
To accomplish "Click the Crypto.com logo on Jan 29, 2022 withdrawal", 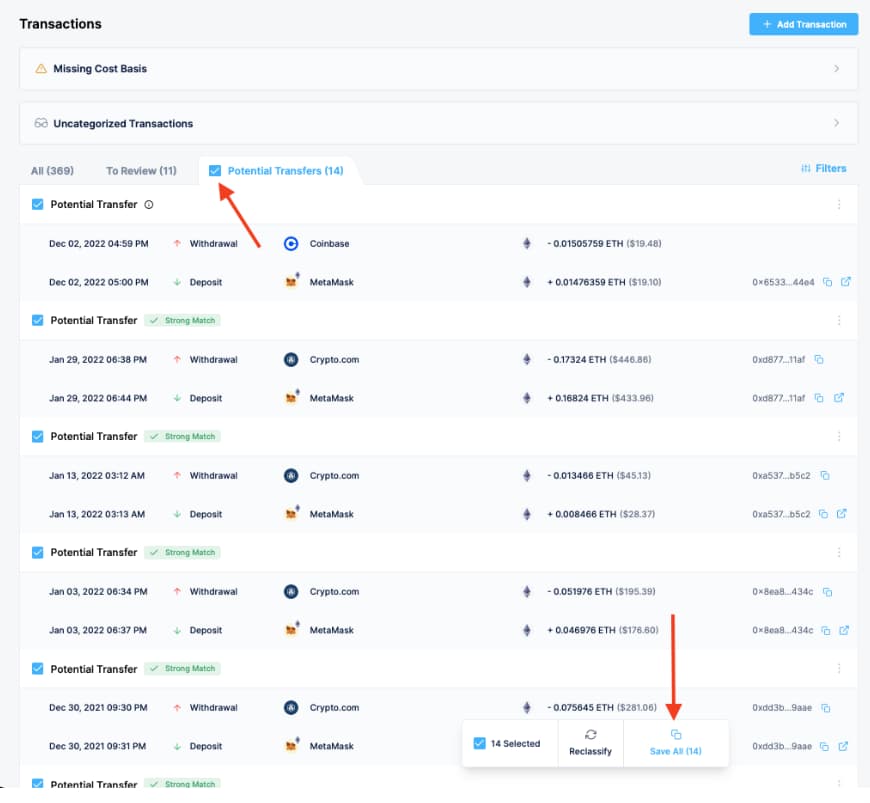I will (x=291, y=360).
